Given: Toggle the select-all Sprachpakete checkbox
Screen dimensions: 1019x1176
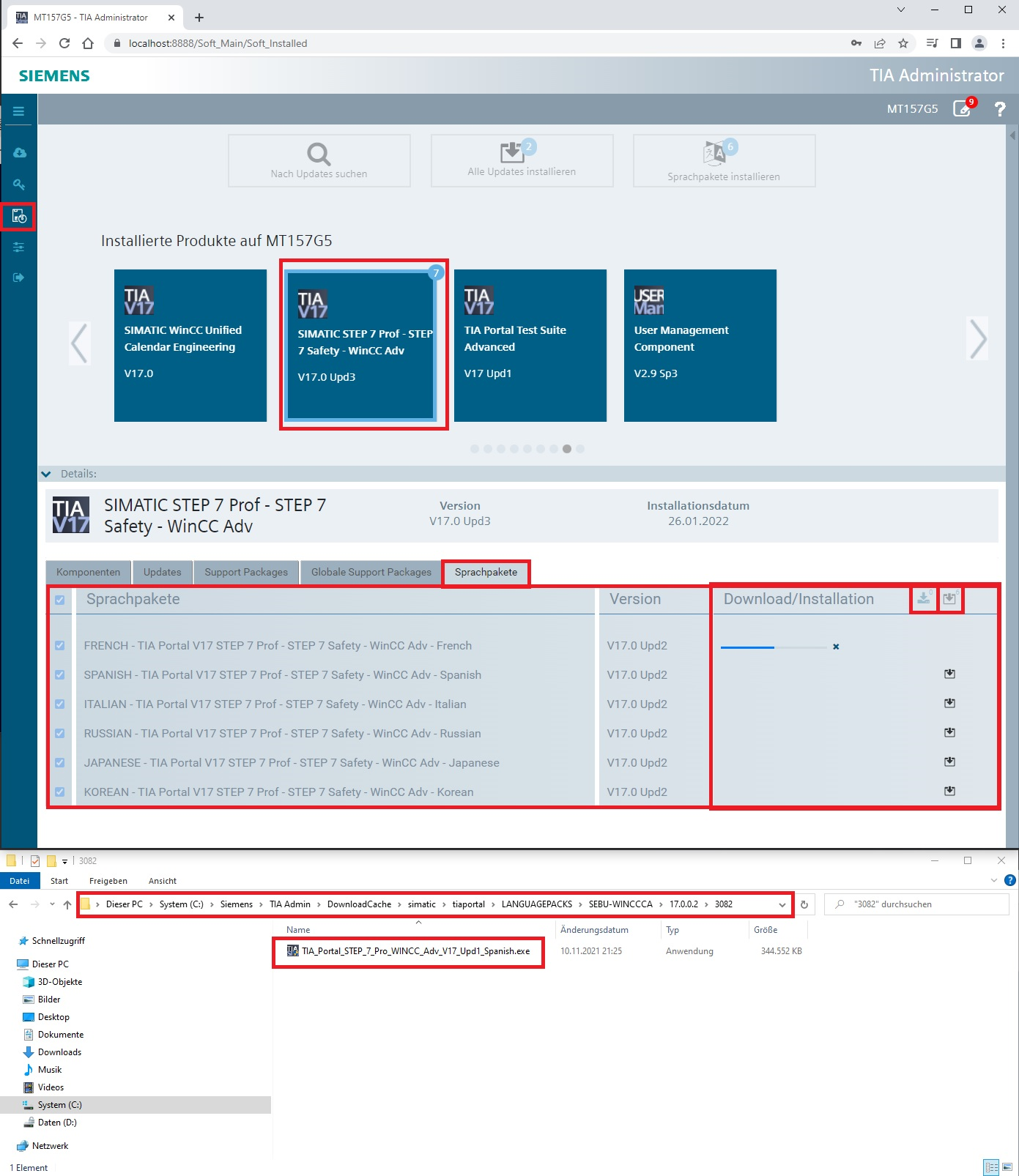Looking at the screenshot, I should point(60,600).
